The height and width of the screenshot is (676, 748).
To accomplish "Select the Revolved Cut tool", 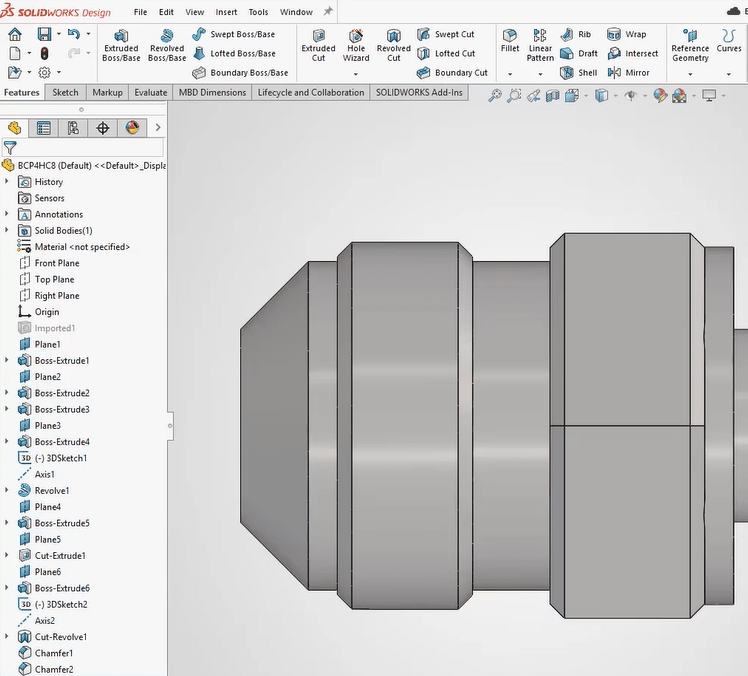I will pyautogui.click(x=394, y=46).
